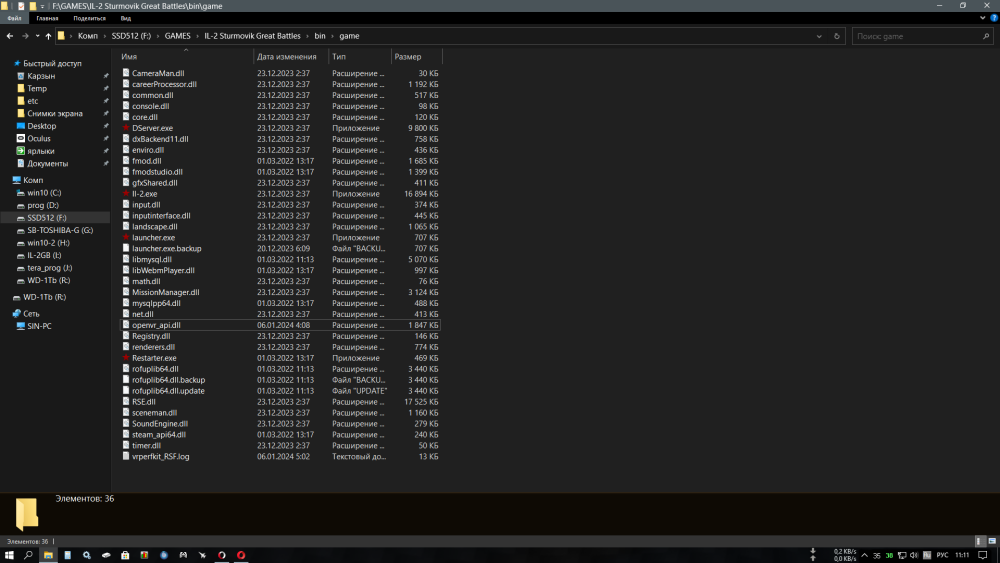
Task: Select the CameraMan.dll file icon
Action: (x=126, y=73)
